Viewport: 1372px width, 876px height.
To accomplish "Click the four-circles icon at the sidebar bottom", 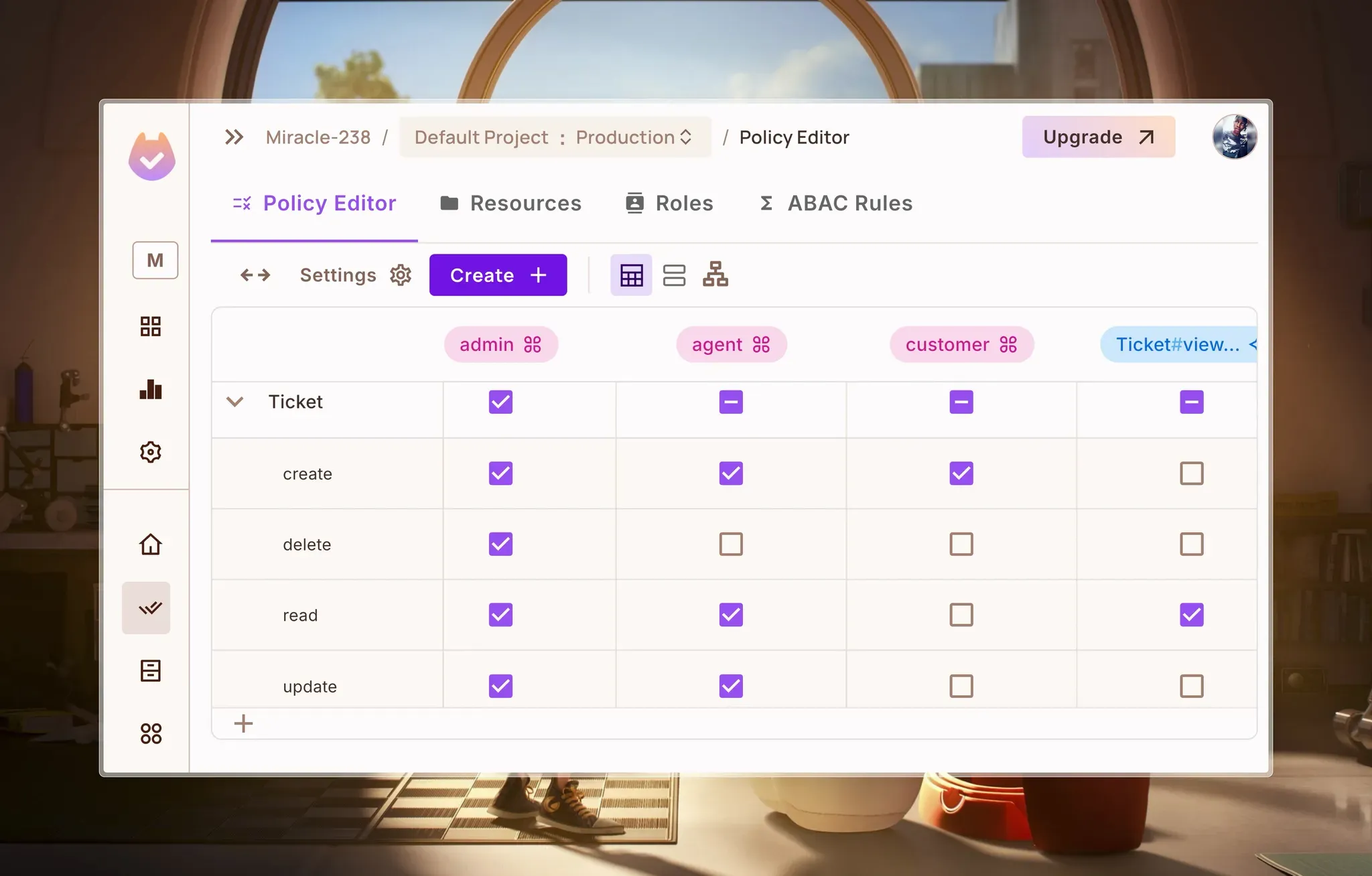I will 151,733.
